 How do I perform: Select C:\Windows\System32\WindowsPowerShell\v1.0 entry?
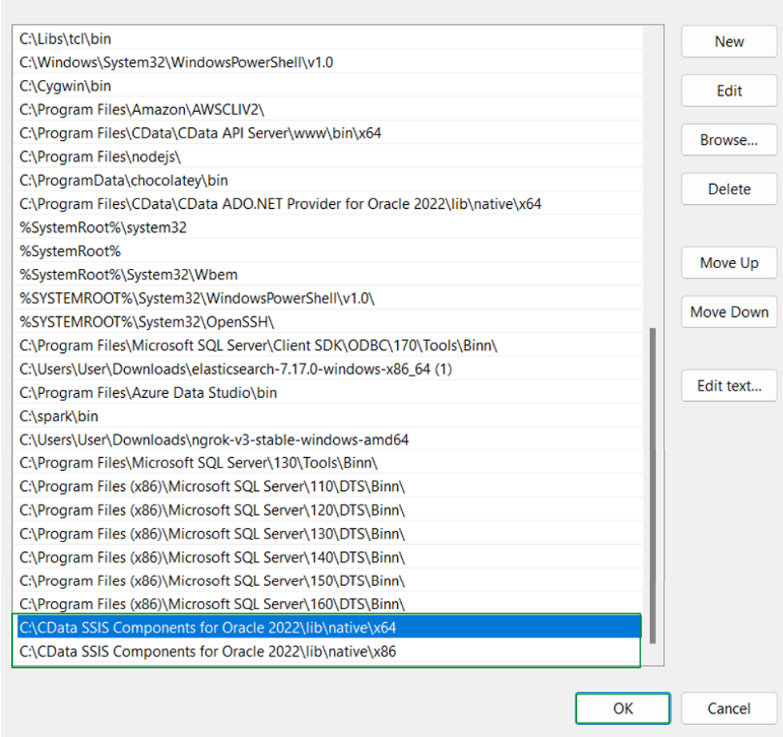click(328, 62)
